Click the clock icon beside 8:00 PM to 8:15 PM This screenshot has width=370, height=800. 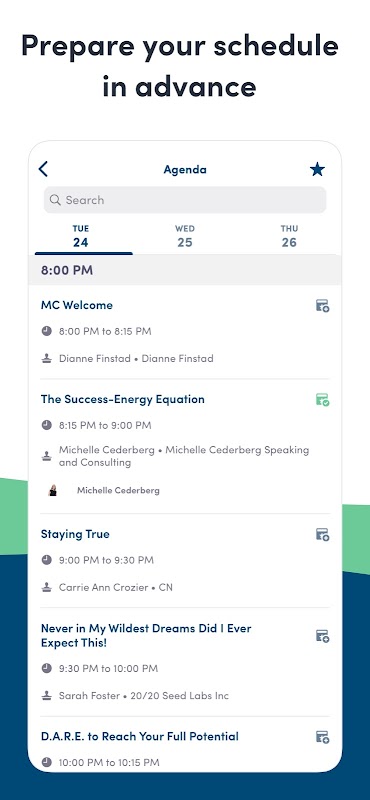(x=46, y=331)
